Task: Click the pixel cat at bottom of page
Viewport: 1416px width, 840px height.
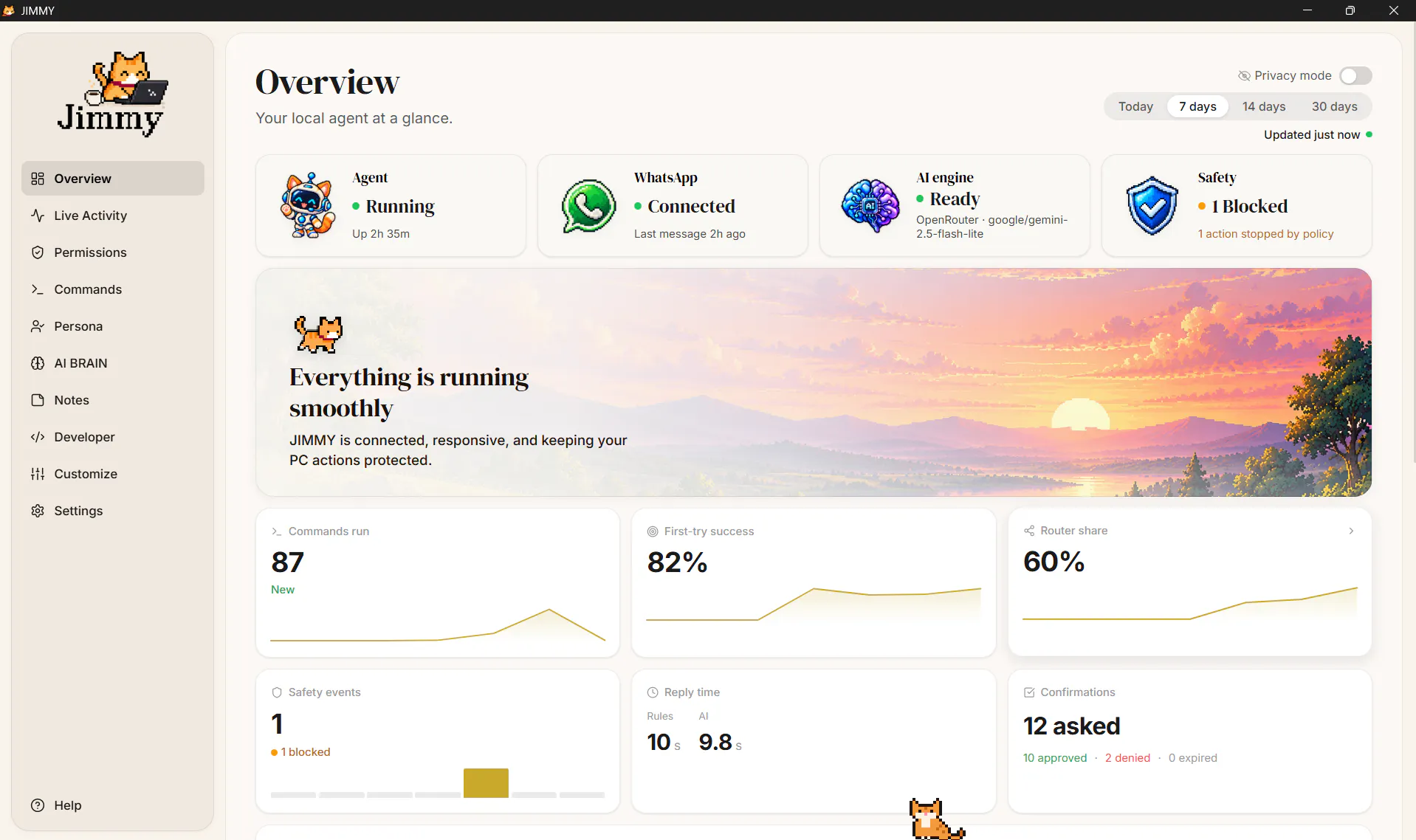Action: click(x=935, y=819)
